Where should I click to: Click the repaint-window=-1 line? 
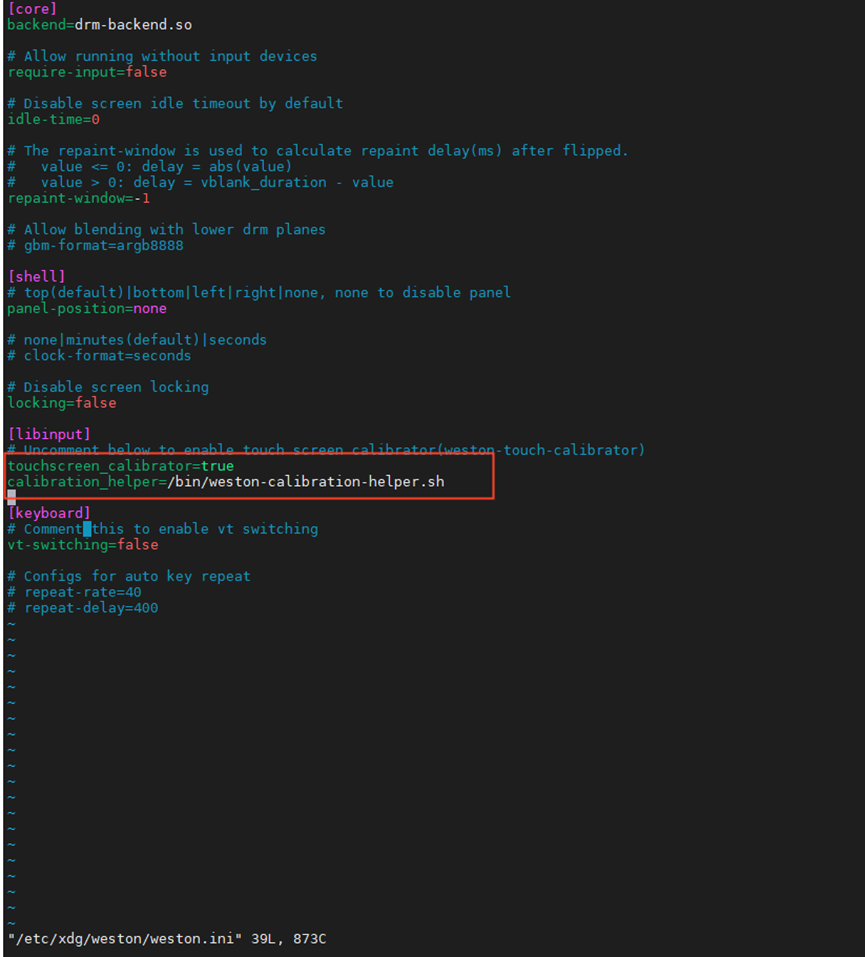coord(79,198)
